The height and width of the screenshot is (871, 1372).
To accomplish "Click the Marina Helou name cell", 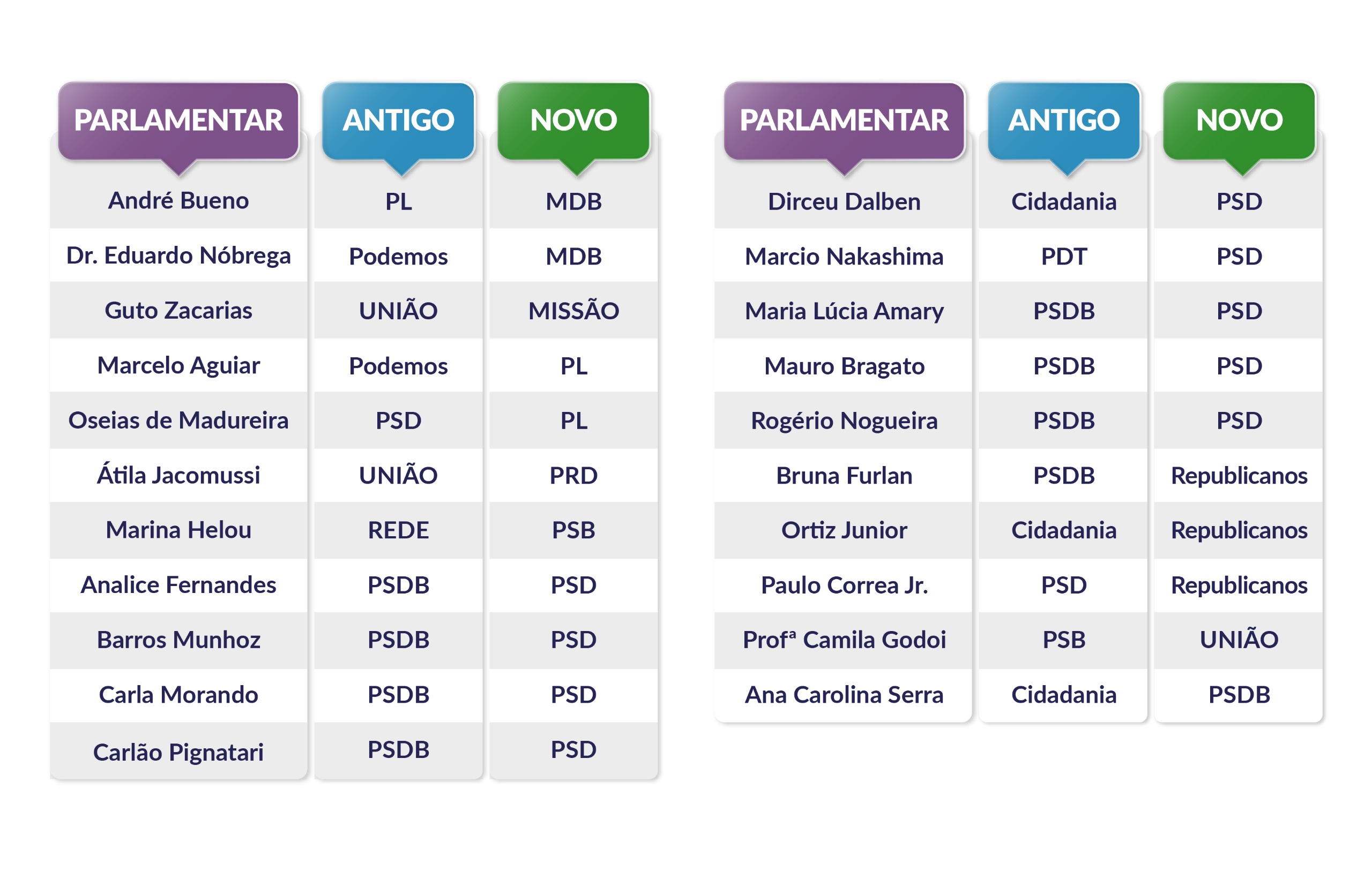I will 178,530.
